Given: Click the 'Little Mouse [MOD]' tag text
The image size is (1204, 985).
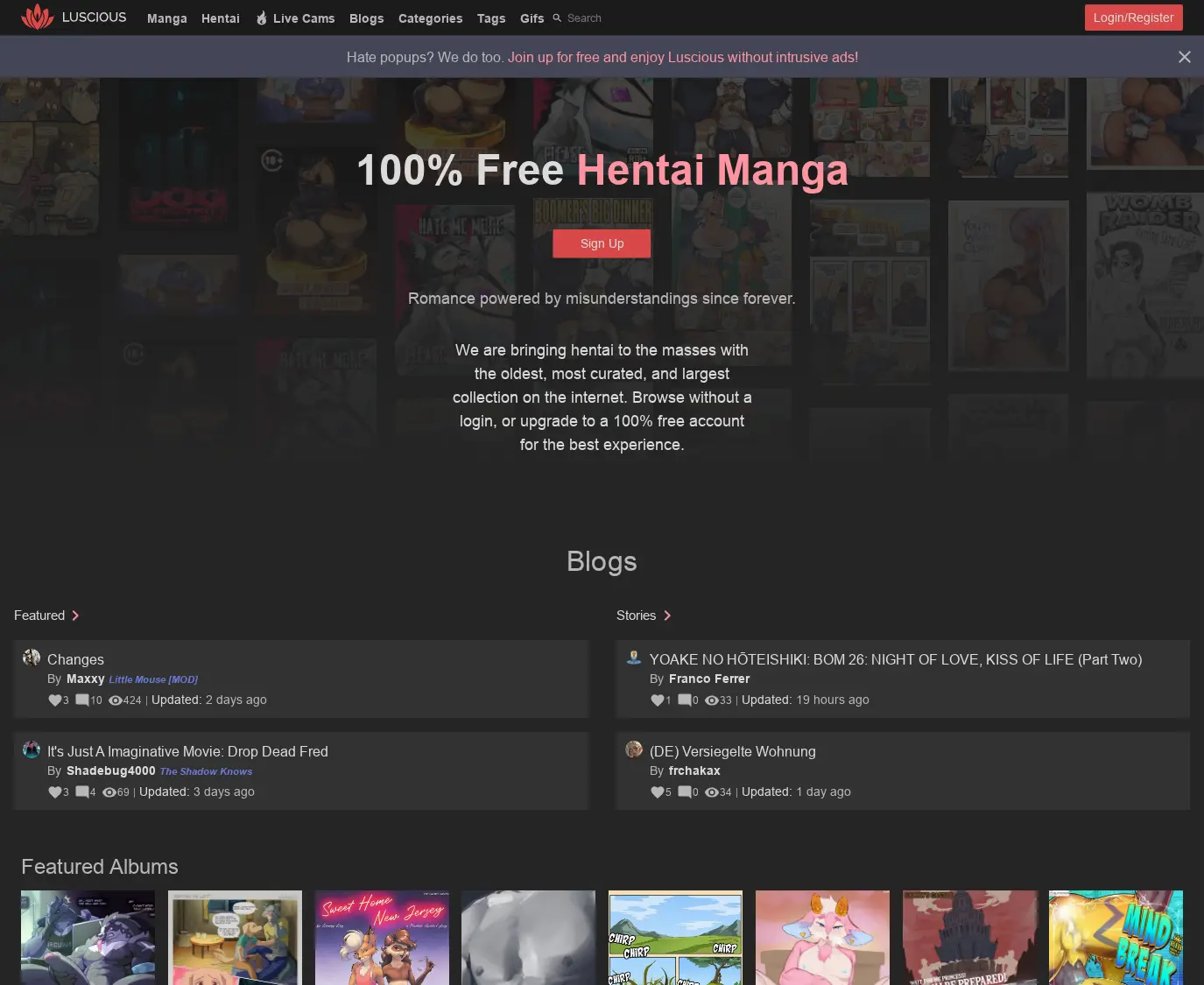Looking at the screenshot, I should click(x=153, y=679).
